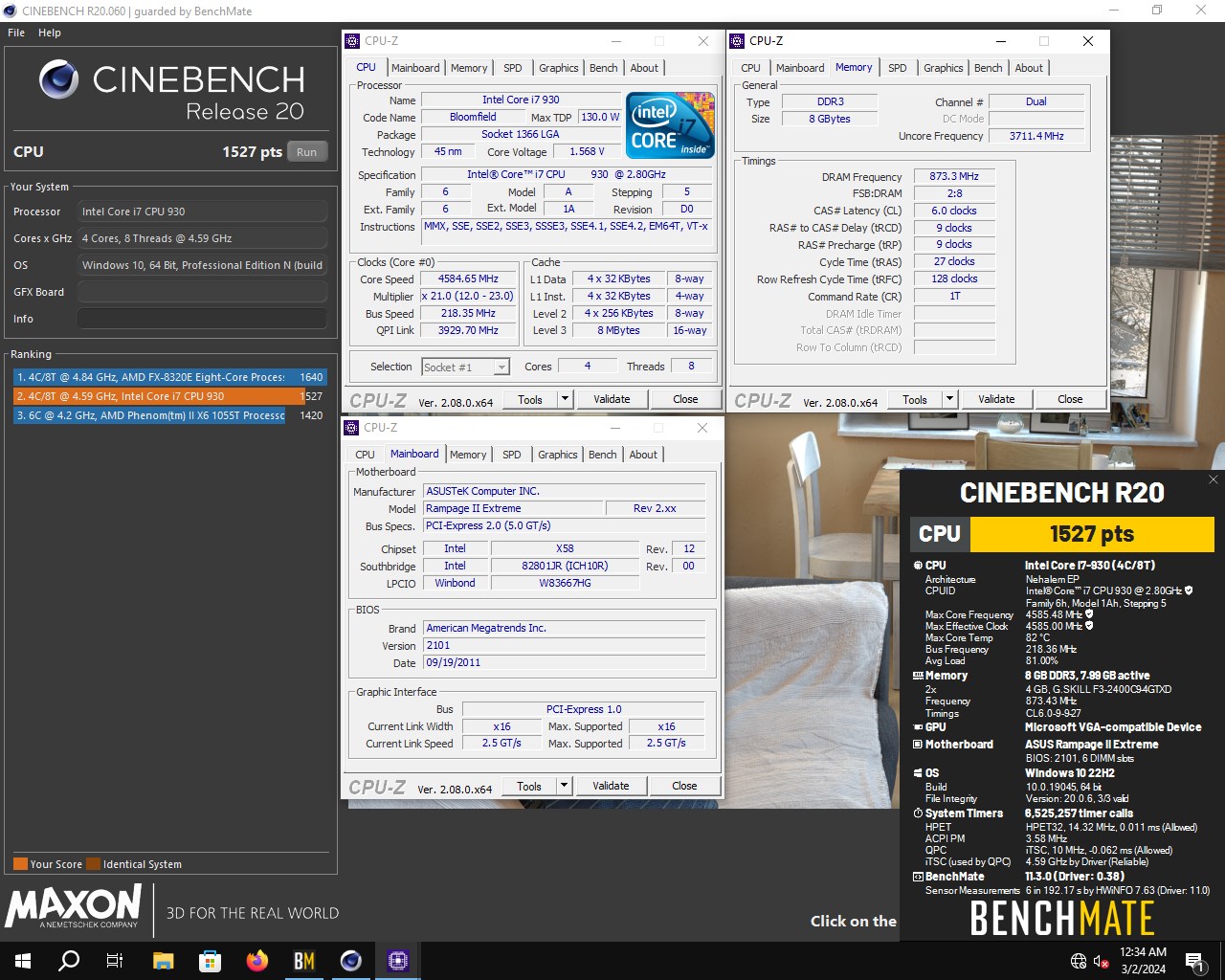Click Tools button in CPU window

[x=530, y=399]
